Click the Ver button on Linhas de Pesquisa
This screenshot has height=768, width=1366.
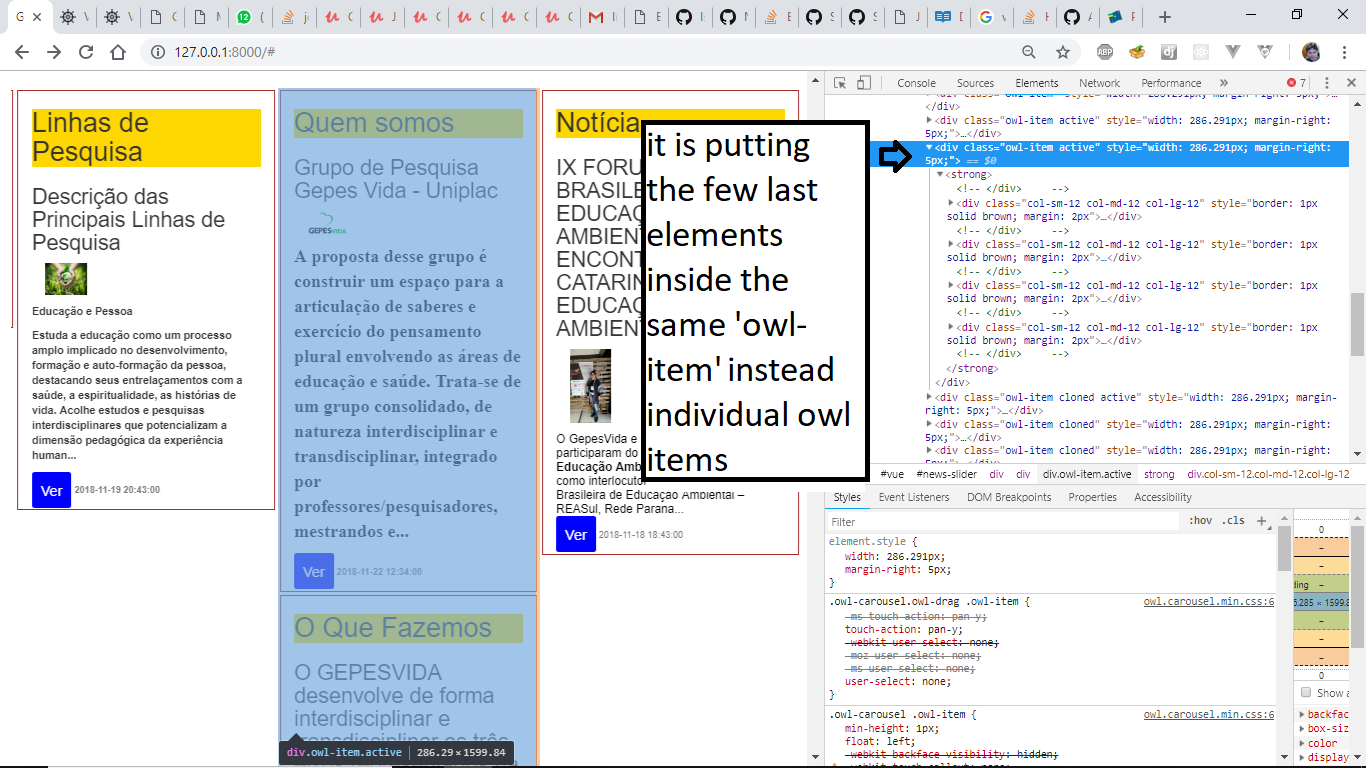[52, 490]
